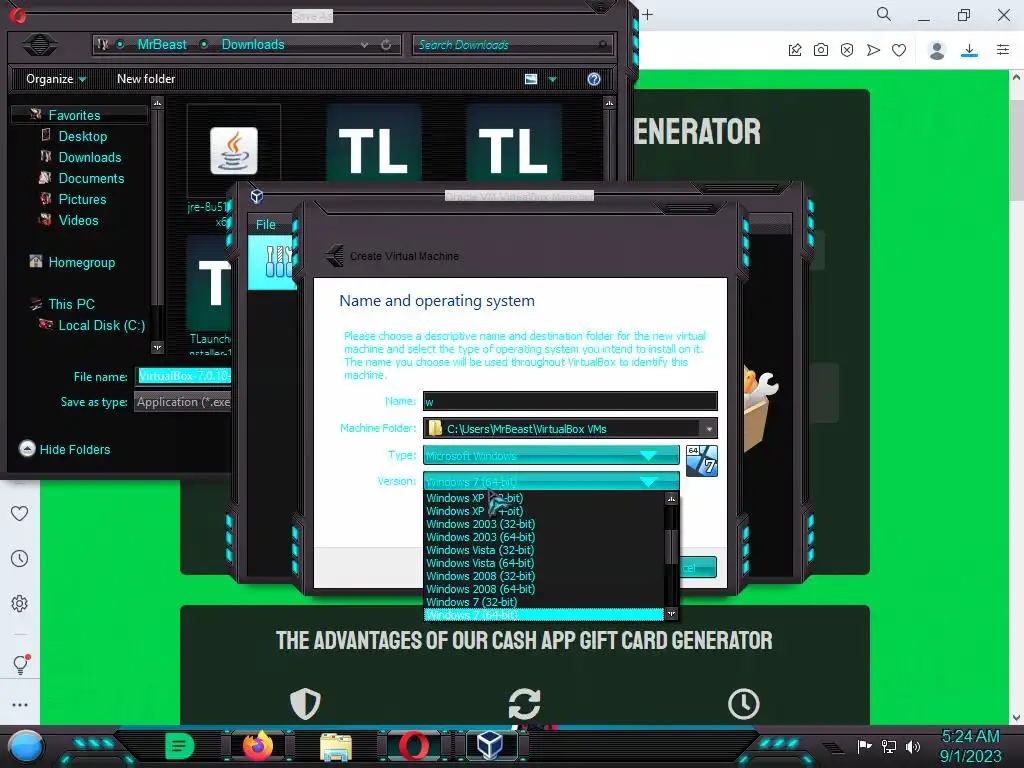Click Start orb on the taskbar
This screenshot has height=768, width=1024.
tap(26, 747)
